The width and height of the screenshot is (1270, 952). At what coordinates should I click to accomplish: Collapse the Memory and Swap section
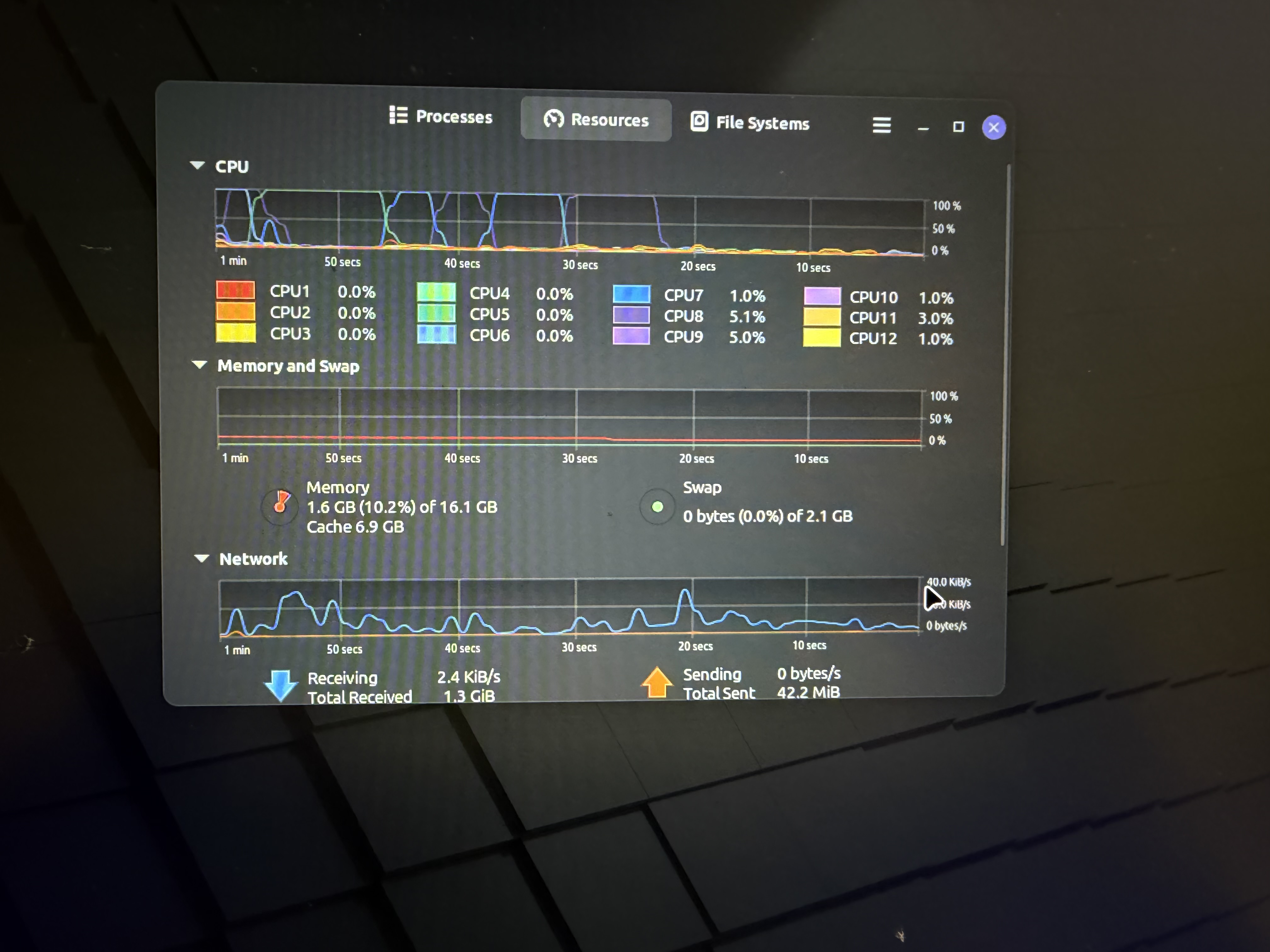pos(199,364)
